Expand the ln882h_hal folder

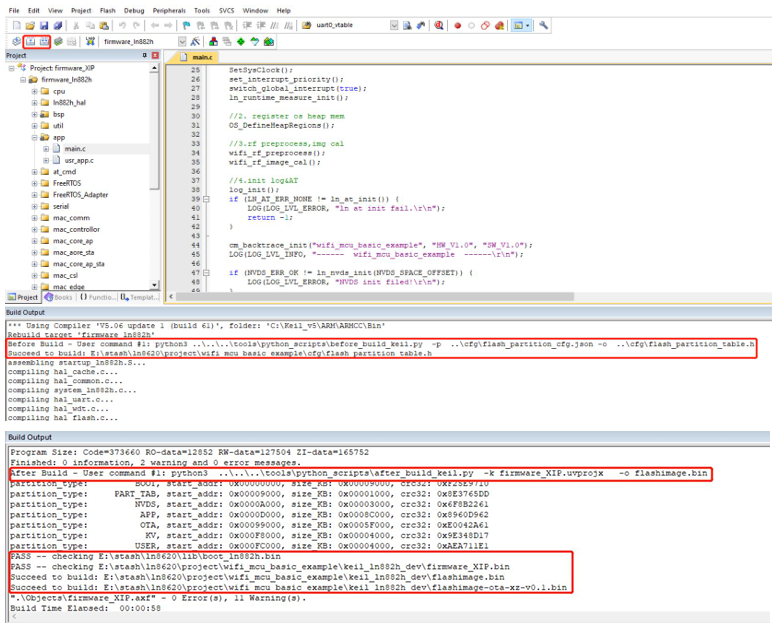pyautogui.click(x=34, y=103)
